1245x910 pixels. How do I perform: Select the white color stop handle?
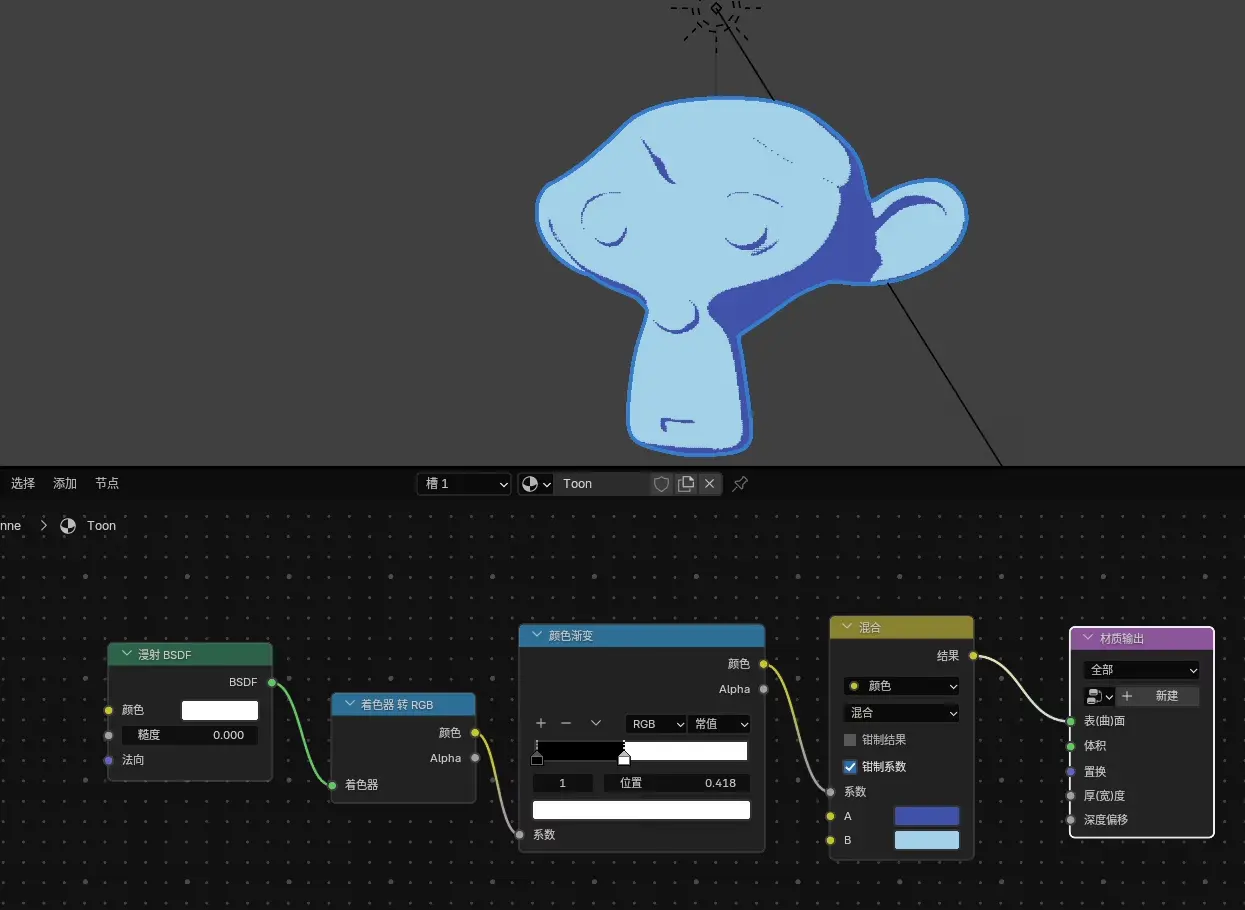(x=624, y=758)
